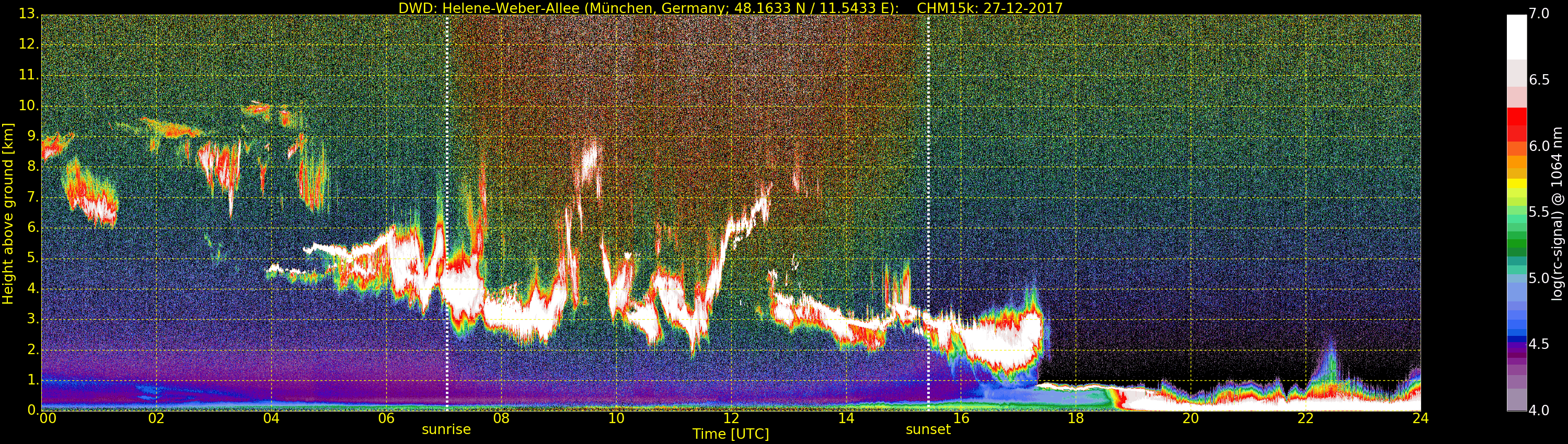
Task: Click the 'log(rc-signal) @ 1064 nm' colorbar label
Action: tap(1557, 214)
